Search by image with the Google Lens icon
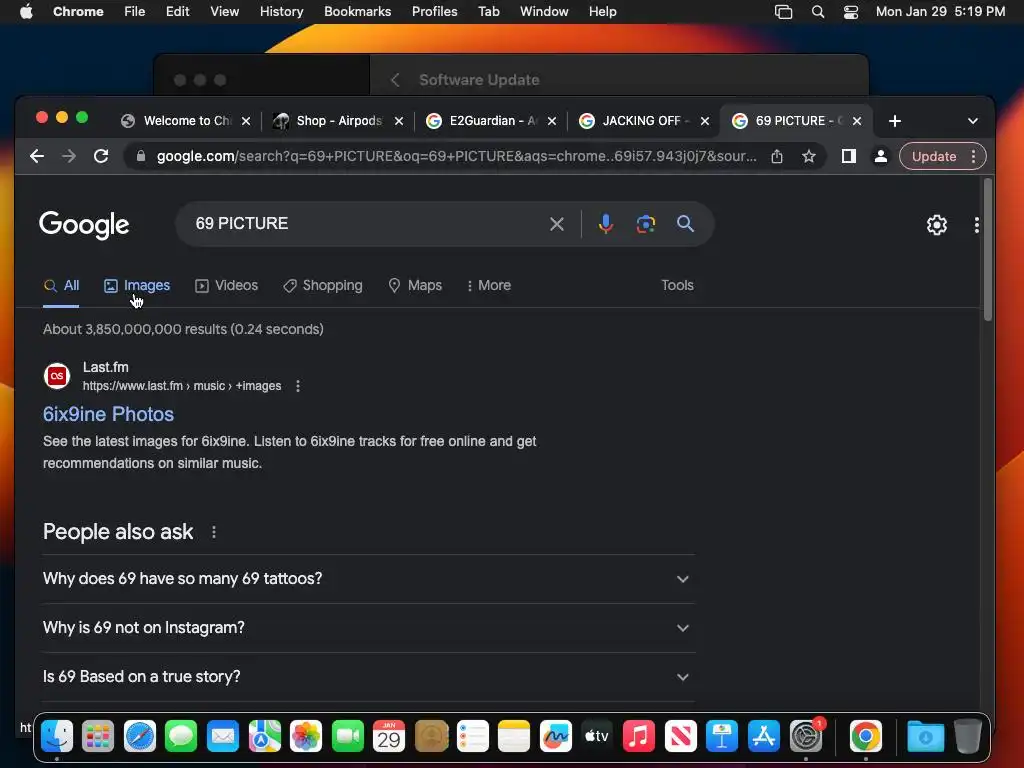 click(x=645, y=224)
